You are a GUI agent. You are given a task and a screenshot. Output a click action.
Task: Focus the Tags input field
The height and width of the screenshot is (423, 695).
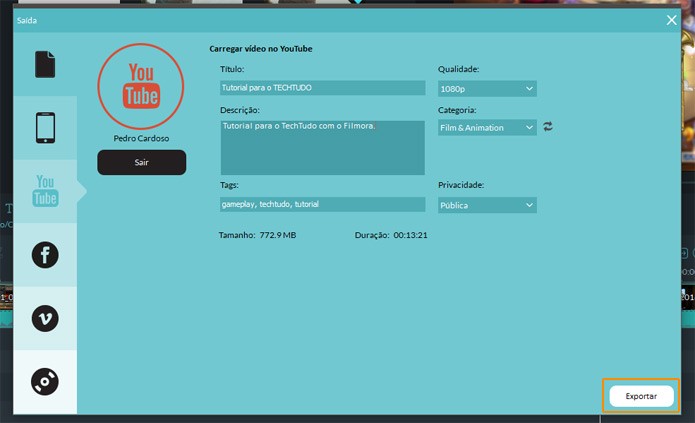click(x=322, y=204)
